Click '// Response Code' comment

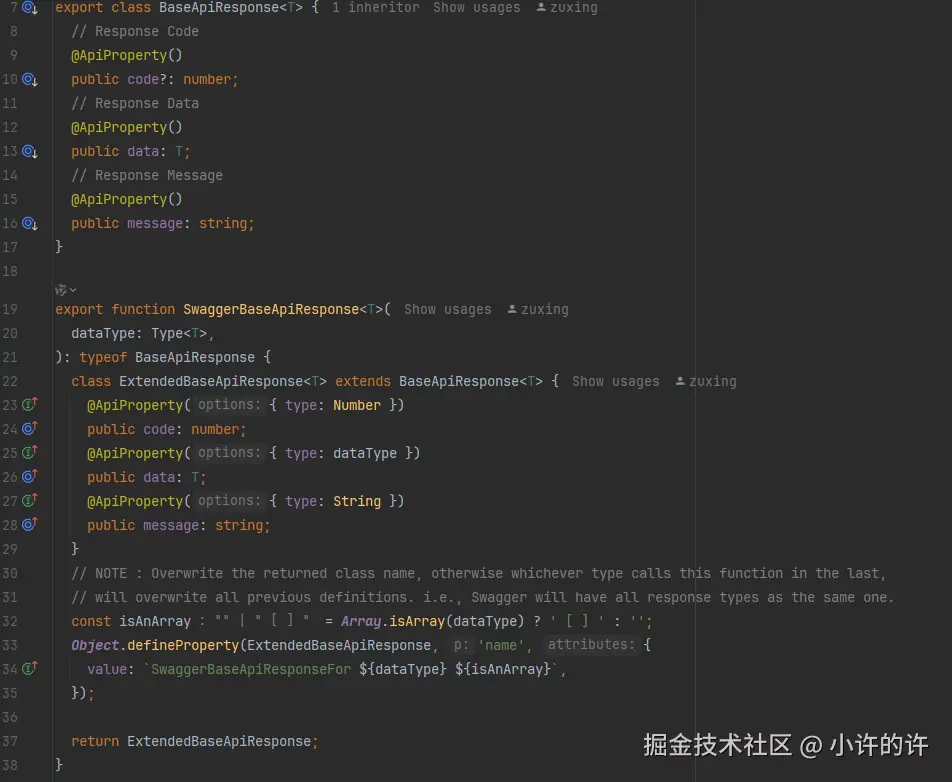click(x=135, y=32)
